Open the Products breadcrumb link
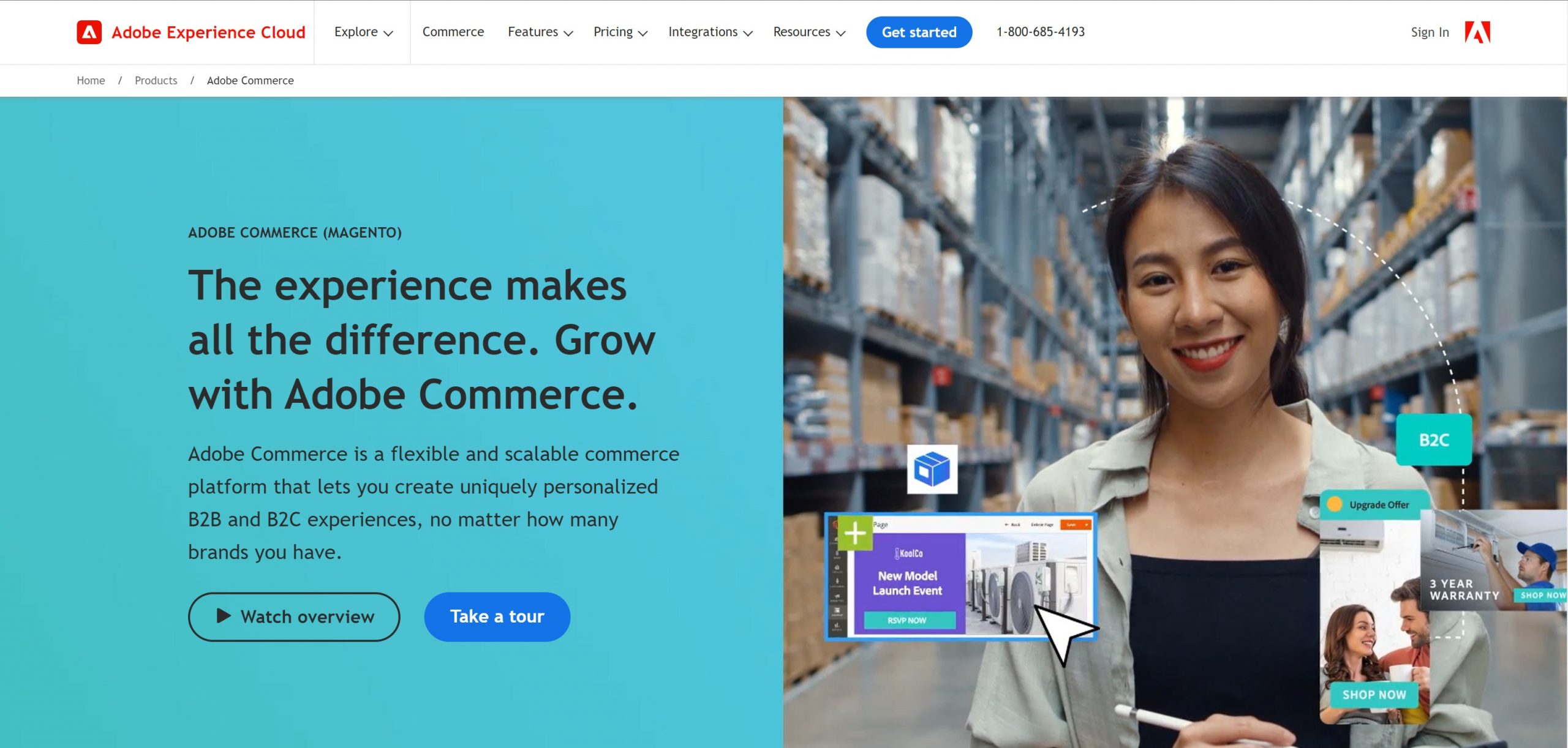The height and width of the screenshot is (748, 1568). coord(156,80)
